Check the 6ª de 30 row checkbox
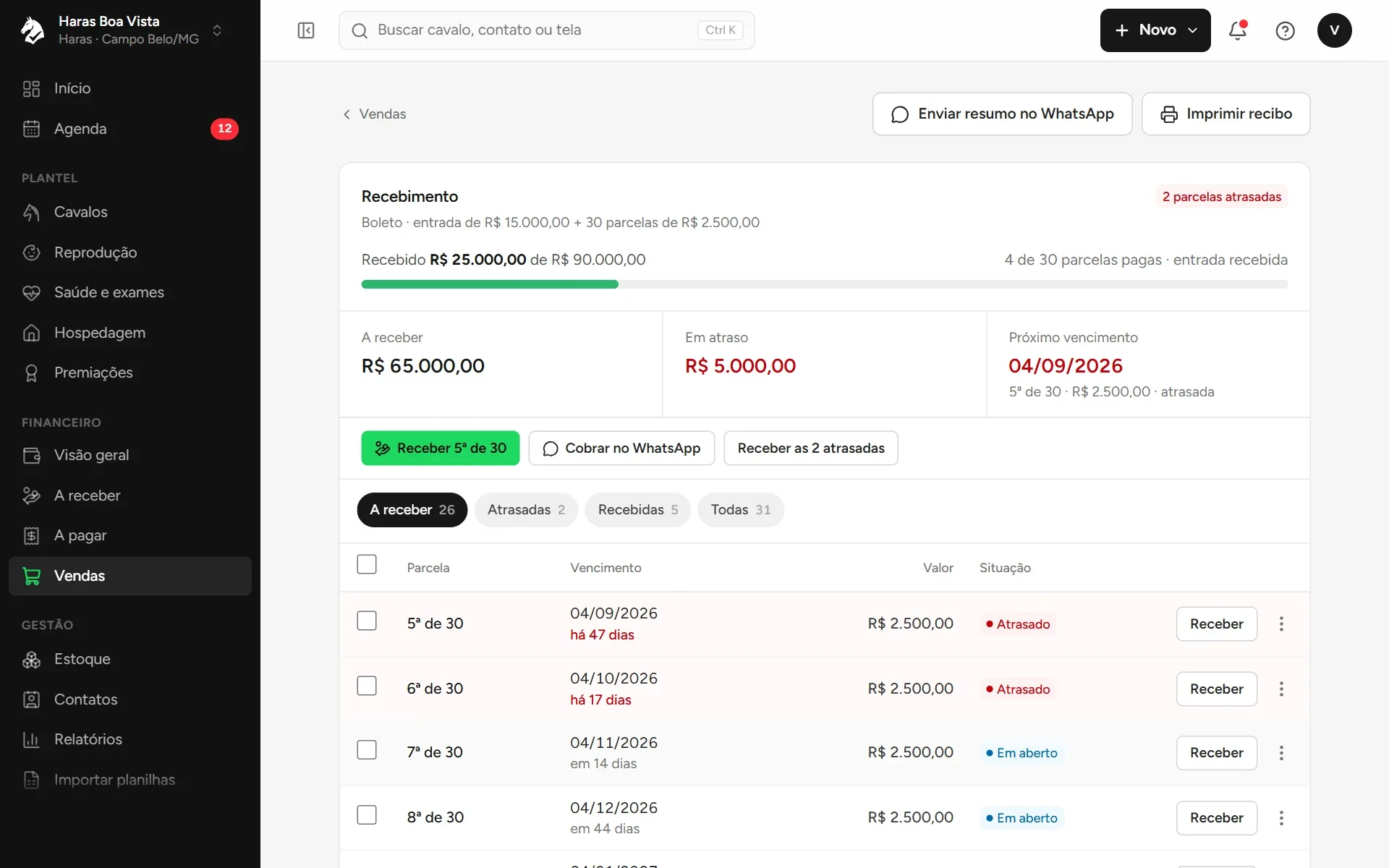This screenshot has height=868, width=1389. click(367, 686)
